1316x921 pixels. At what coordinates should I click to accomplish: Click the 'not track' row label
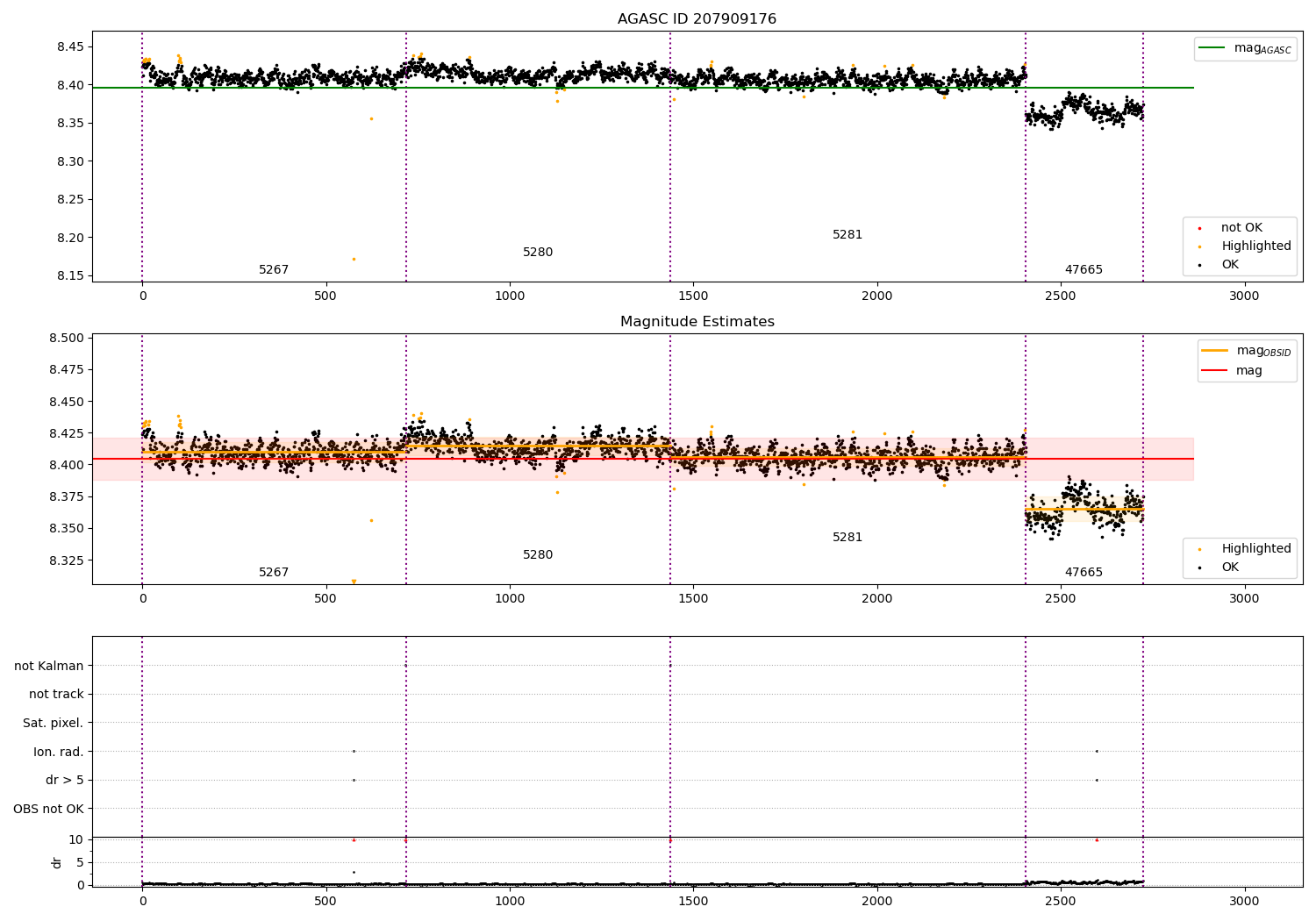[x=56, y=694]
